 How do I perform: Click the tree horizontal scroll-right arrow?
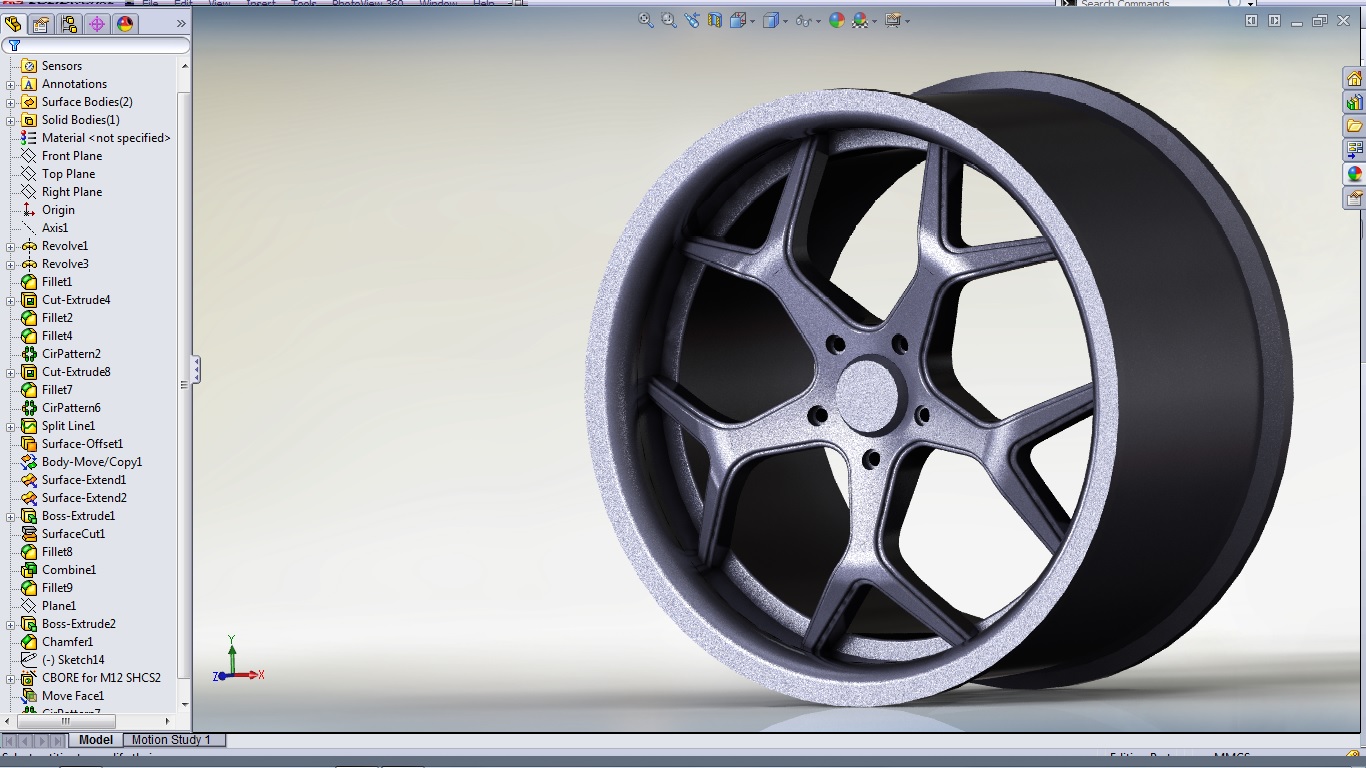click(167, 721)
